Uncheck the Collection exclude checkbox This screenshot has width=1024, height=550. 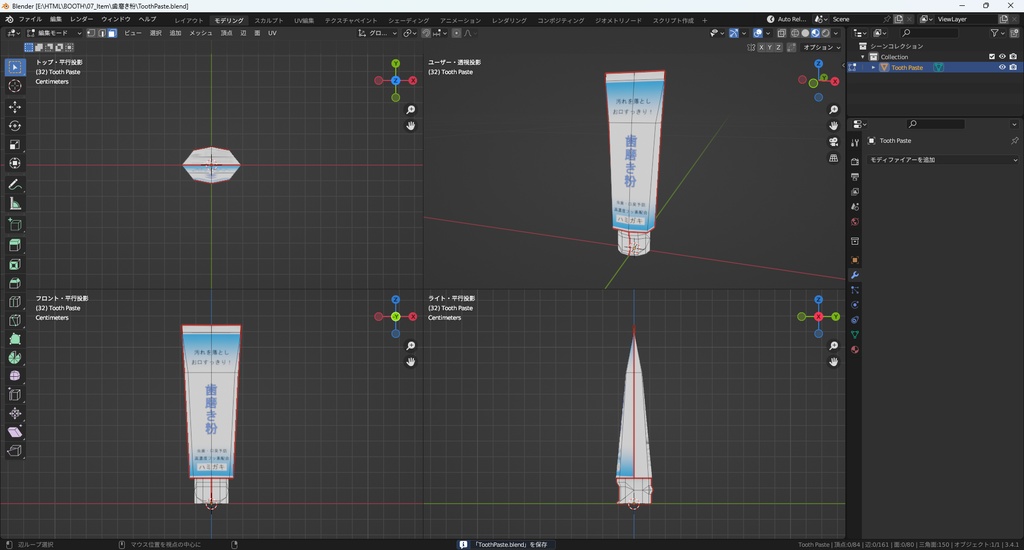pyautogui.click(x=992, y=57)
